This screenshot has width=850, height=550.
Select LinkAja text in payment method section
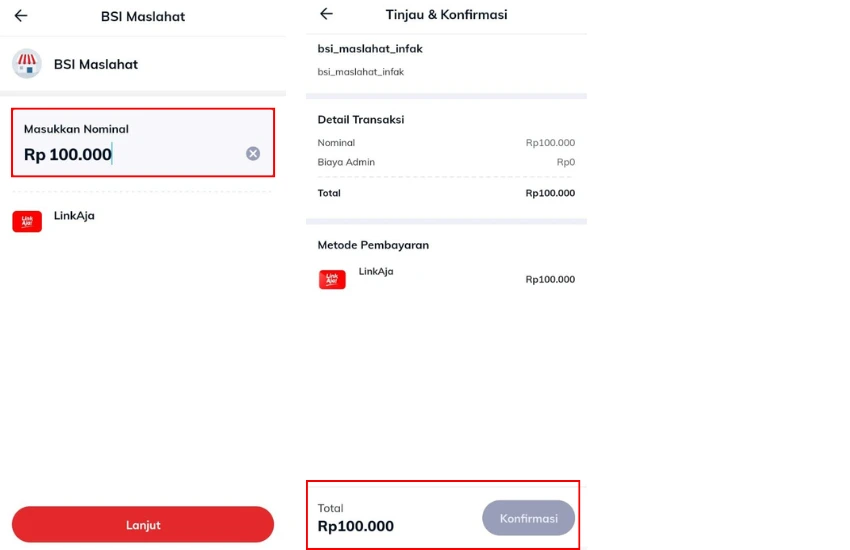376,271
